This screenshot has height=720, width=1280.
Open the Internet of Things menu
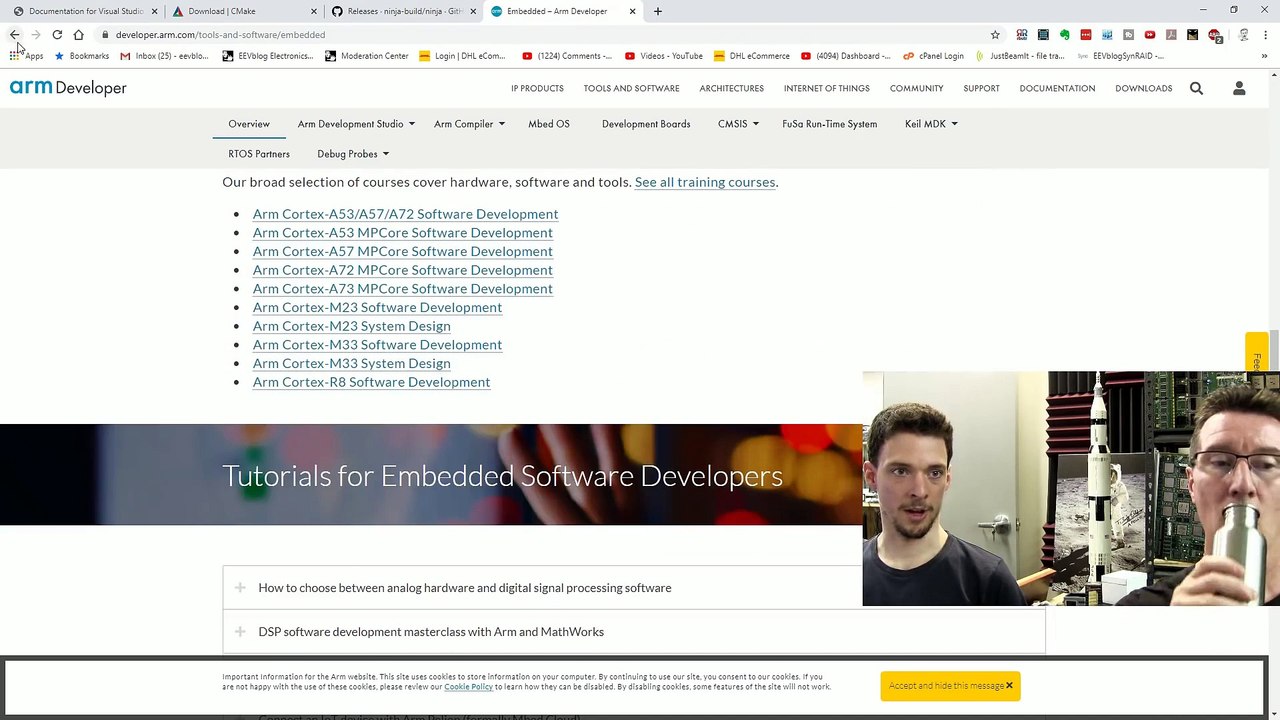[x=826, y=88]
